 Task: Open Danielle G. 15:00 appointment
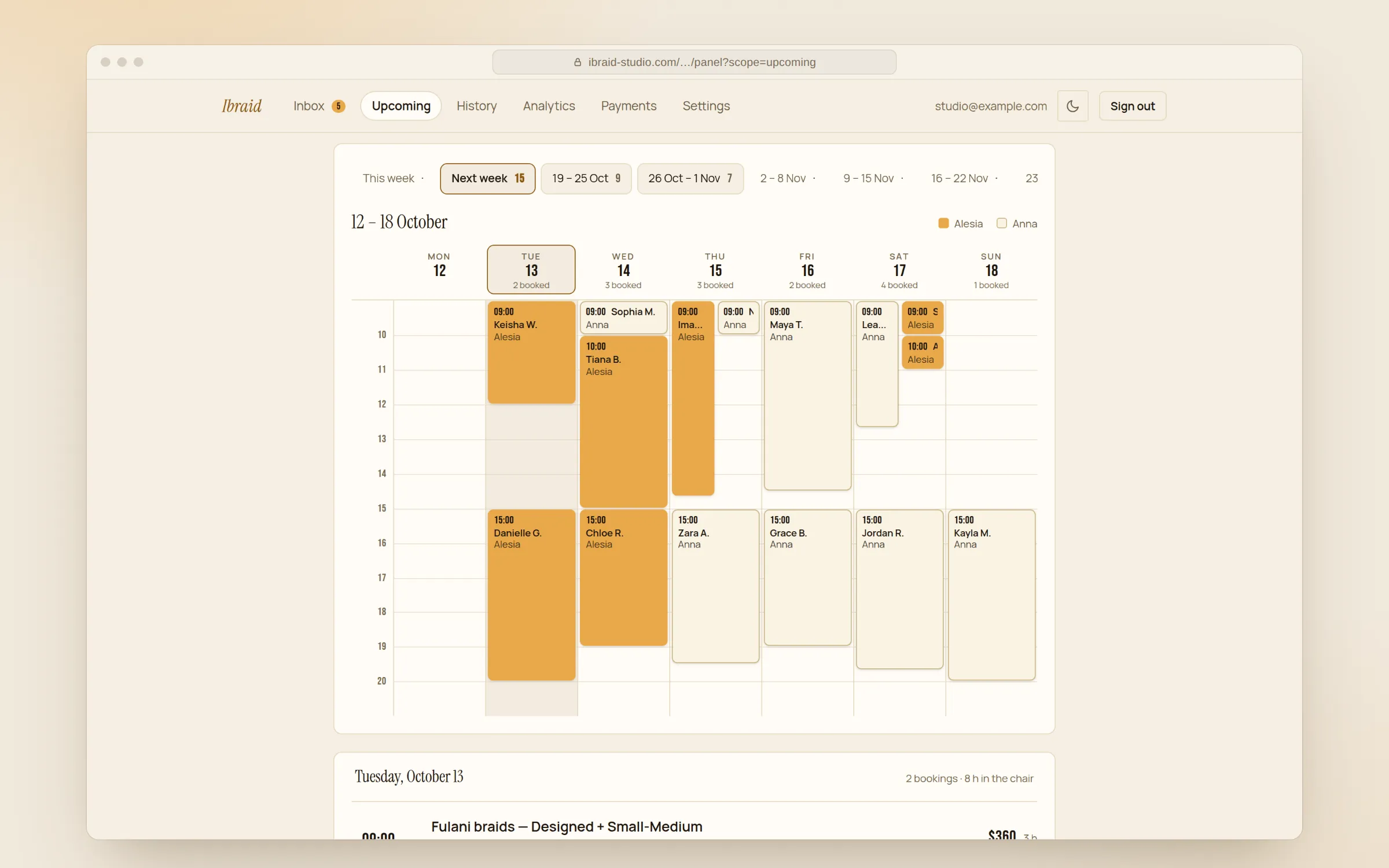[531, 595]
